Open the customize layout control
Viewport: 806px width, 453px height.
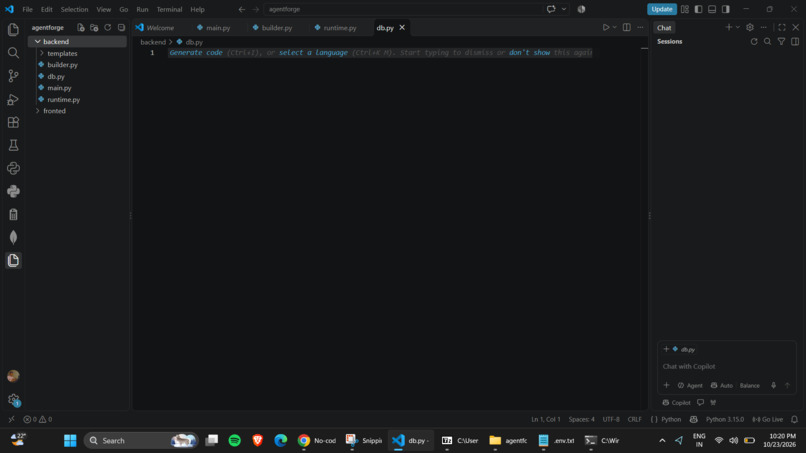pos(685,9)
